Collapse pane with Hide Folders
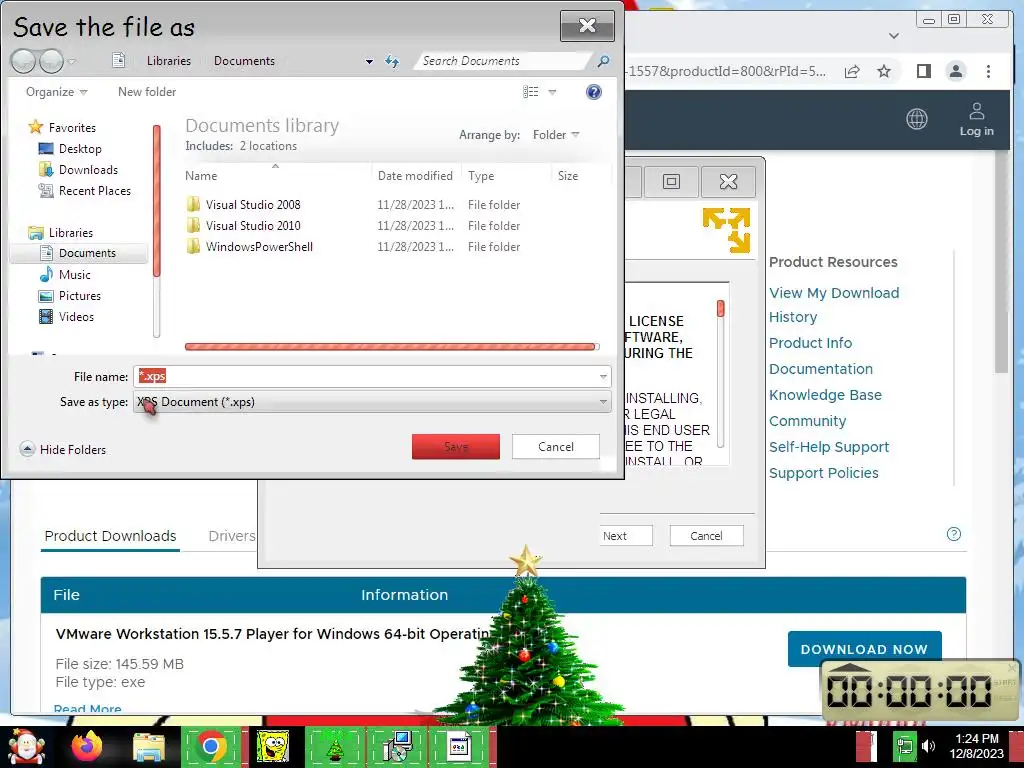Image resolution: width=1024 pixels, height=768 pixels. [x=63, y=449]
